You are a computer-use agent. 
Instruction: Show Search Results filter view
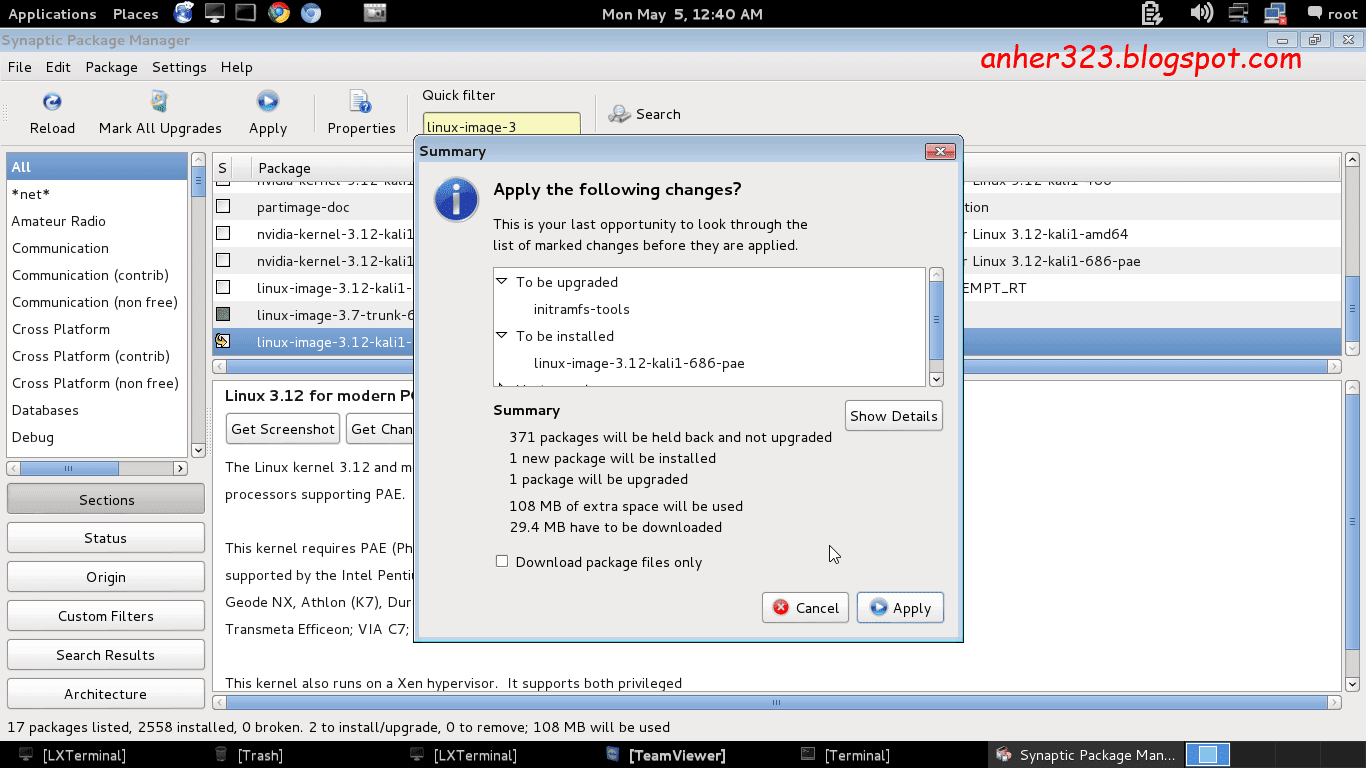106,655
